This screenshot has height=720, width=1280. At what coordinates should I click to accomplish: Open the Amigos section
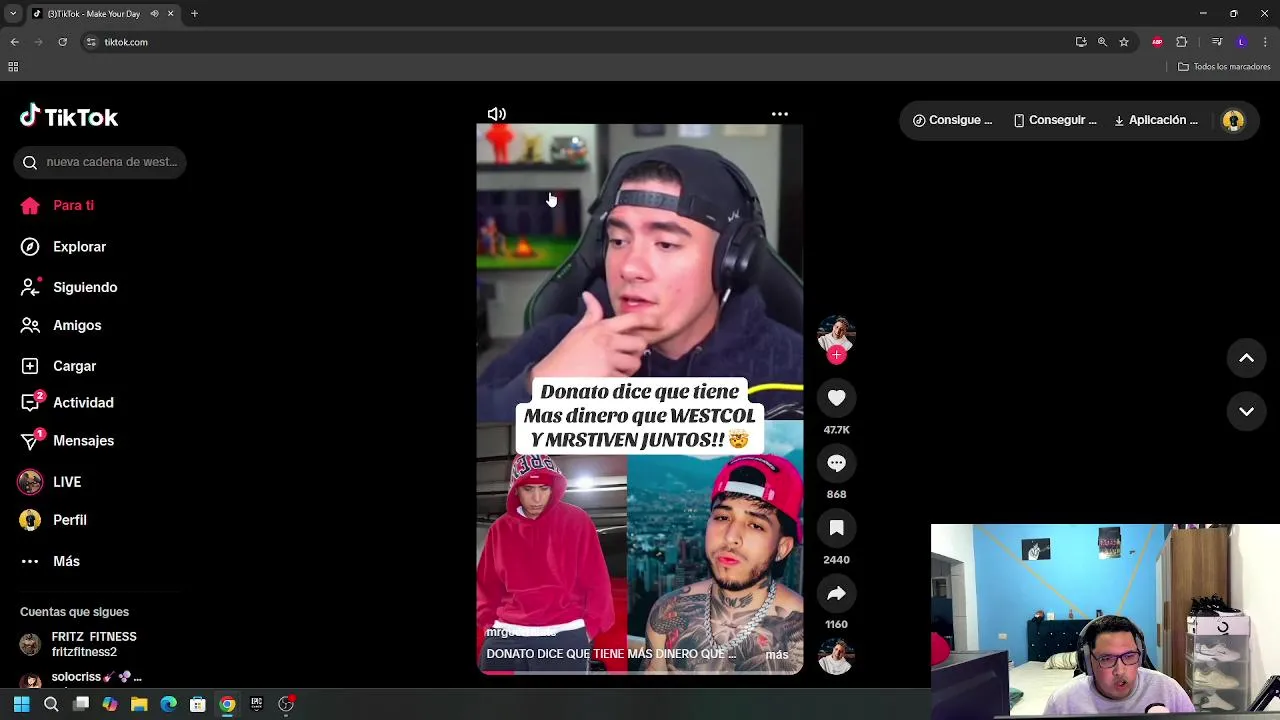[x=61, y=325]
